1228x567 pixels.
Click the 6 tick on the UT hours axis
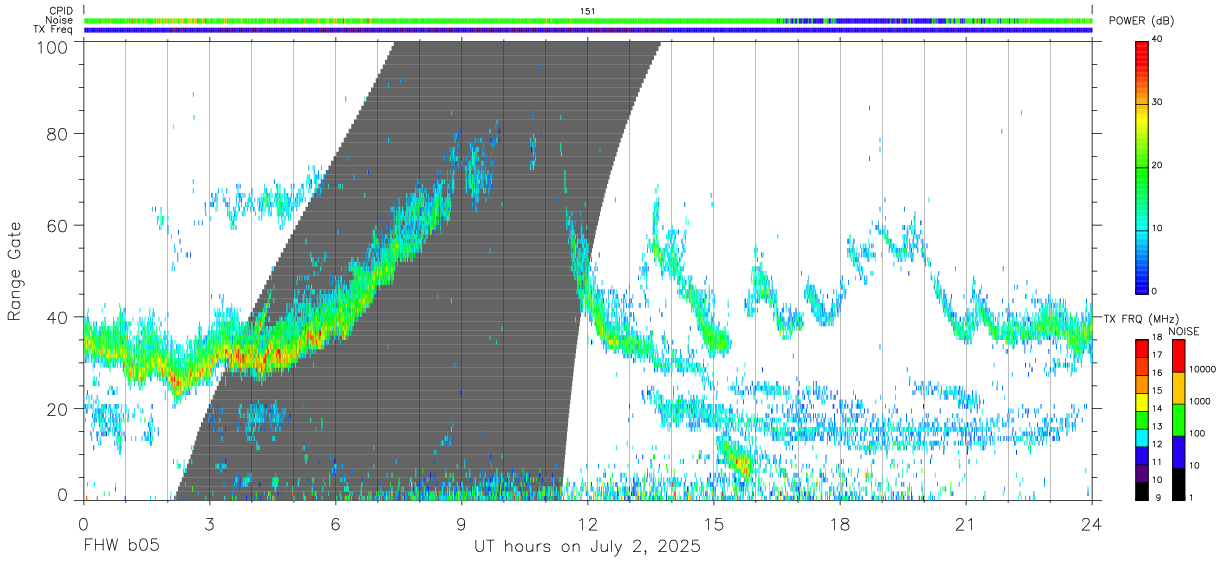335,522
